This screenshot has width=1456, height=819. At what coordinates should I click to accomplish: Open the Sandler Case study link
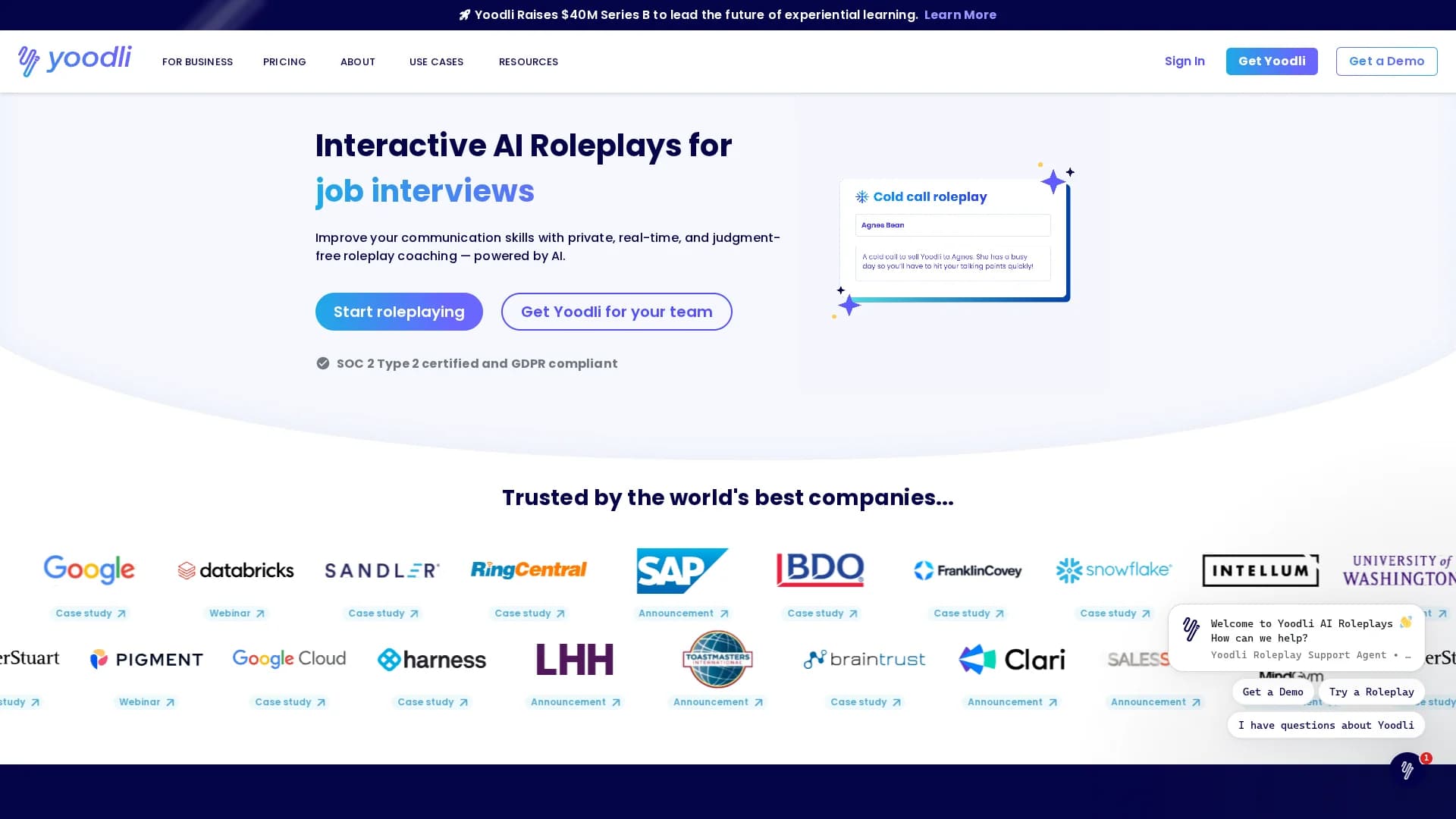pyautogui.click(x=383, y=613)
